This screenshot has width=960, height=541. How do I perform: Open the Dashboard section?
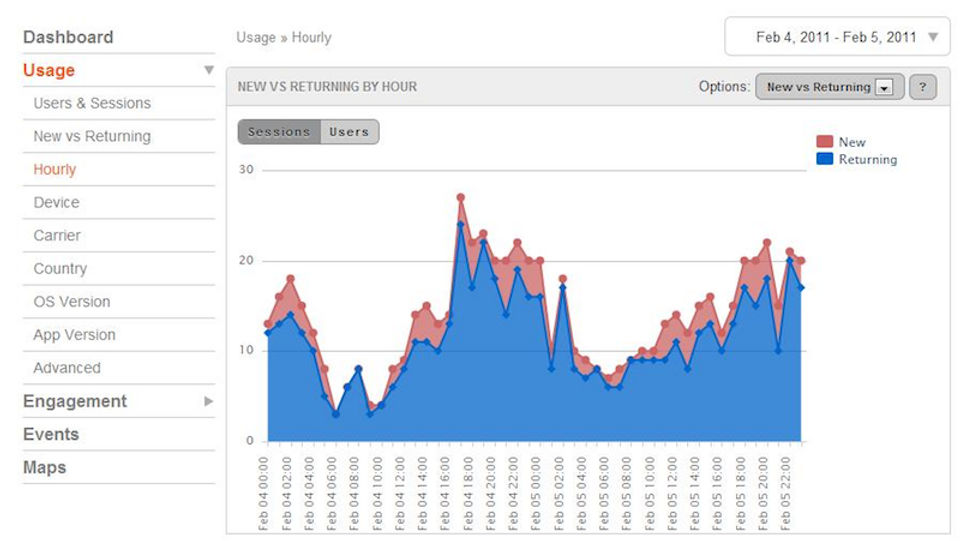pos(68,37)
